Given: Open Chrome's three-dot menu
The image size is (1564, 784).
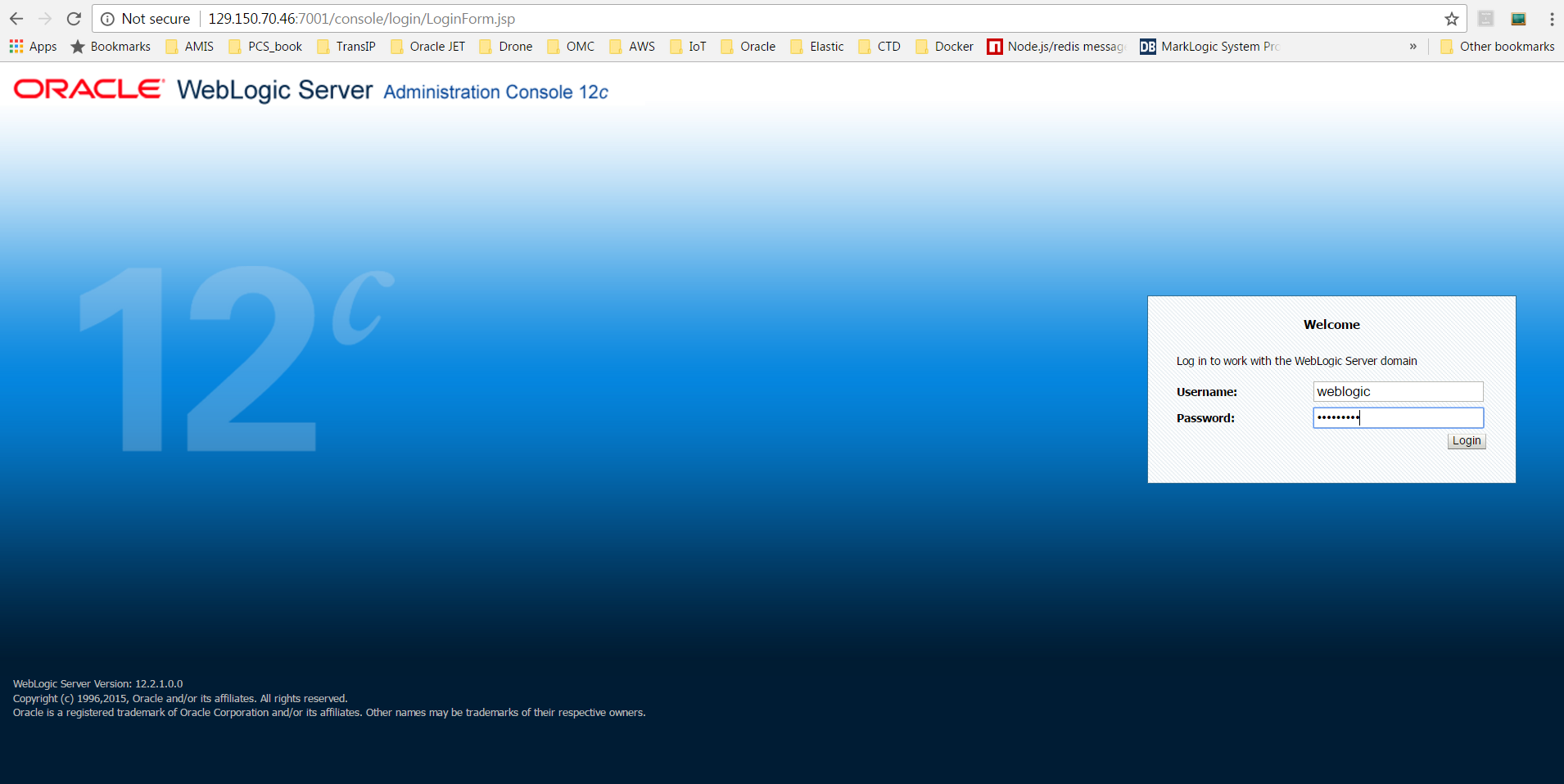Looking at the screenshot, I should tap(1552, 19).
